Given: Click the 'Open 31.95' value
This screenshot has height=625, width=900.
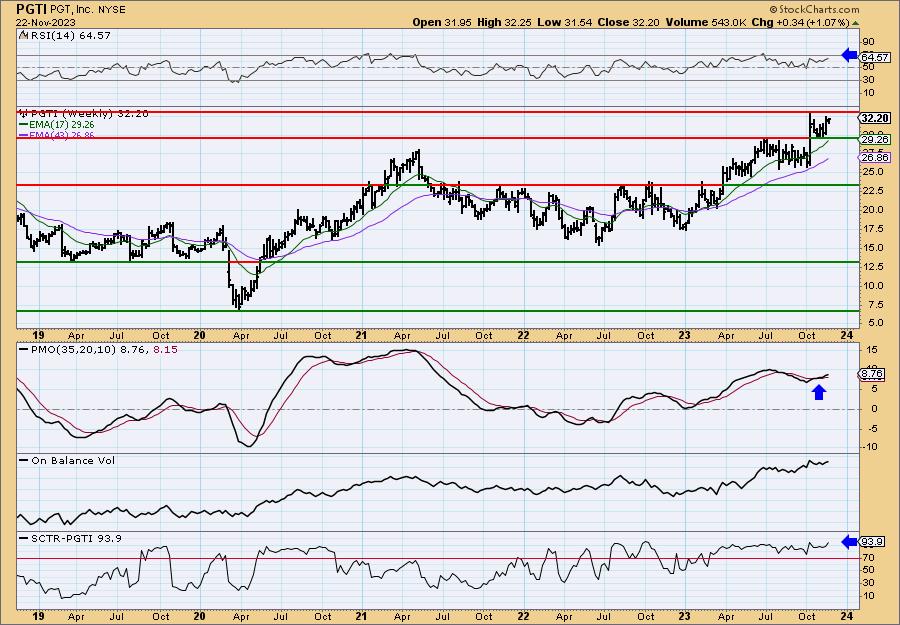Looking at the screenshot, I should pos(441,22).
